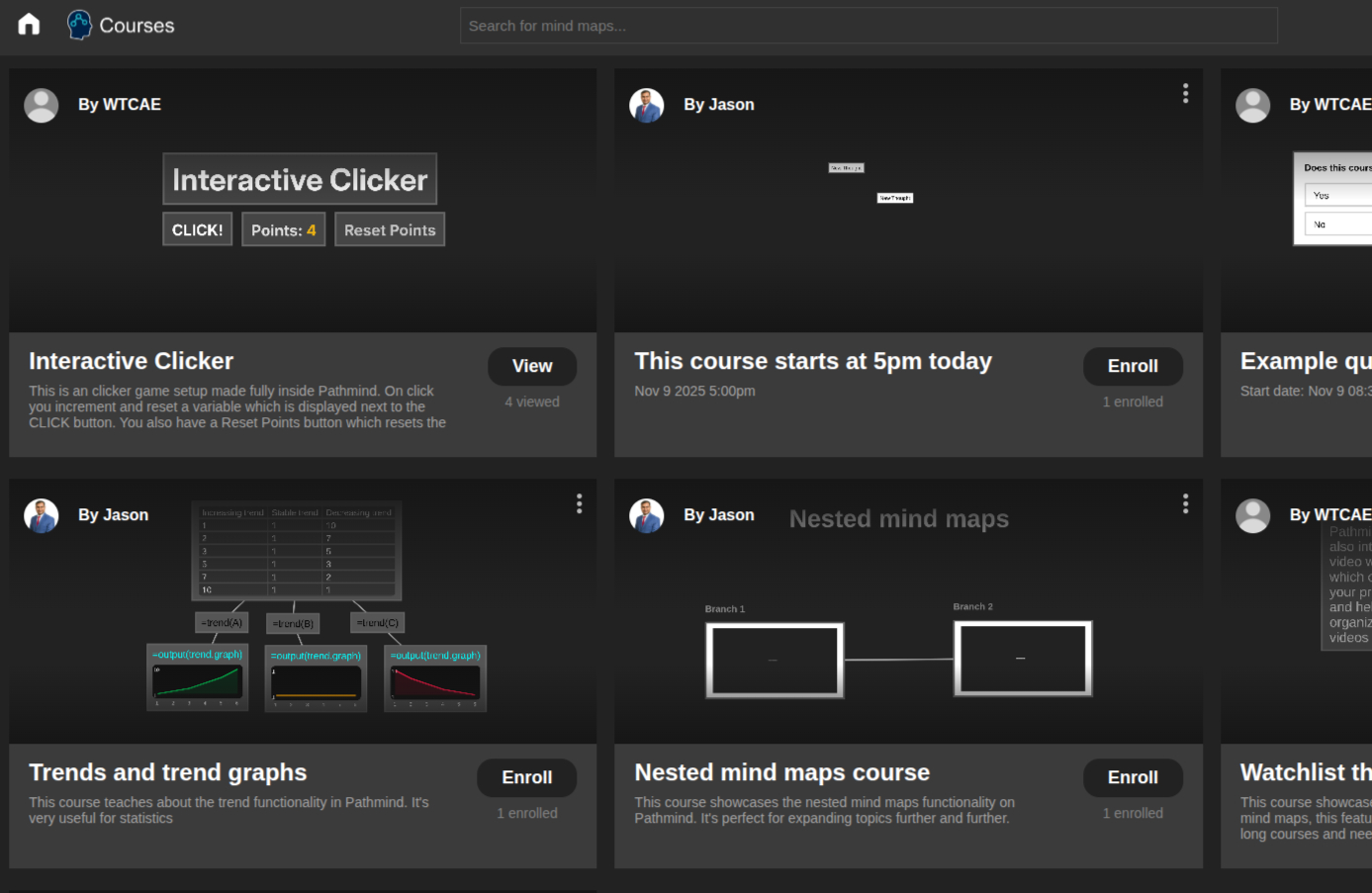Image resolution: width=1372 pixels, height=893 pixels.
Task: Click WTCAE avatar on Example quiz card
Action: tap(1252, 105)
